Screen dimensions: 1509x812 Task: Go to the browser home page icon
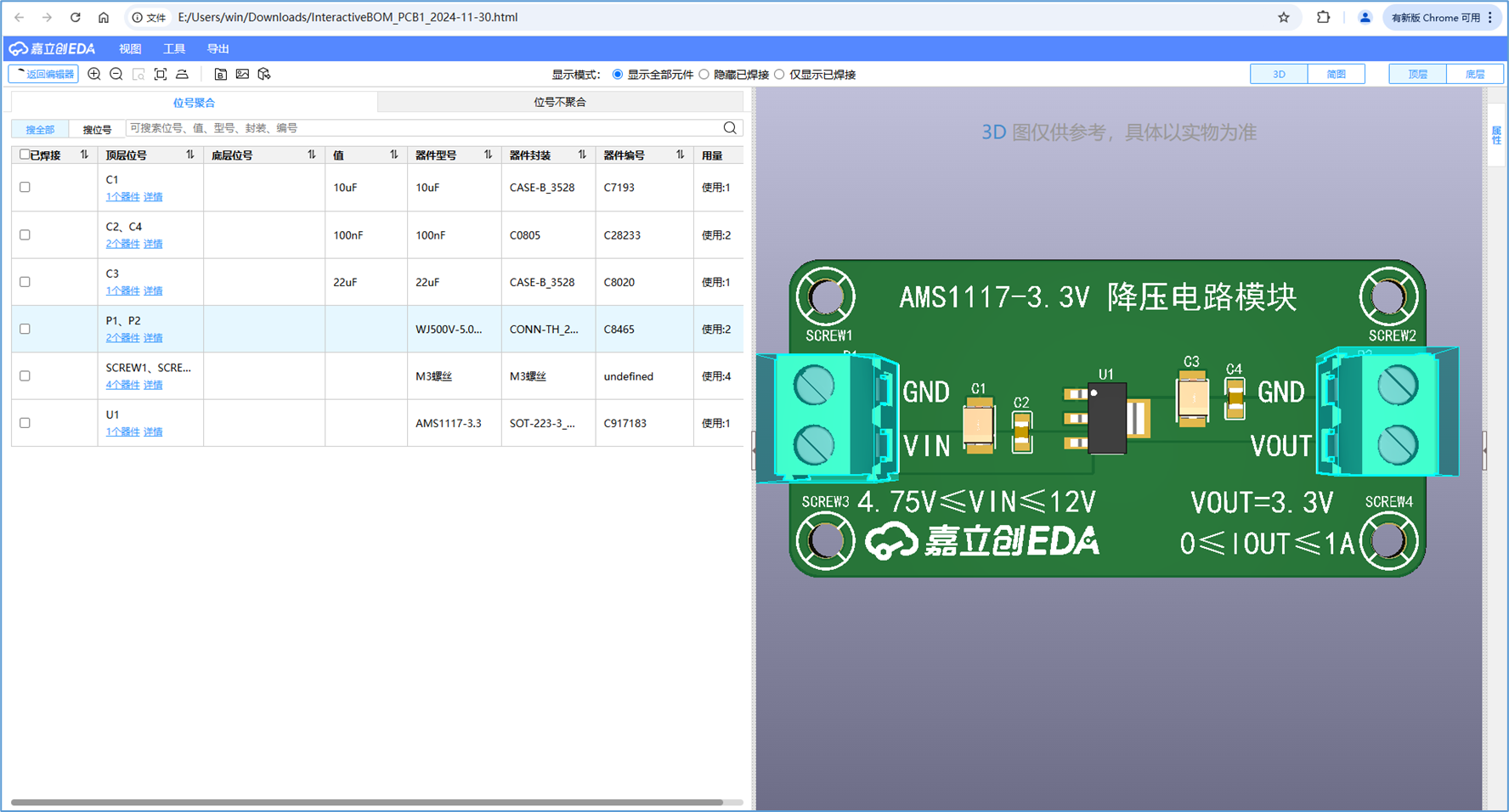104,17
